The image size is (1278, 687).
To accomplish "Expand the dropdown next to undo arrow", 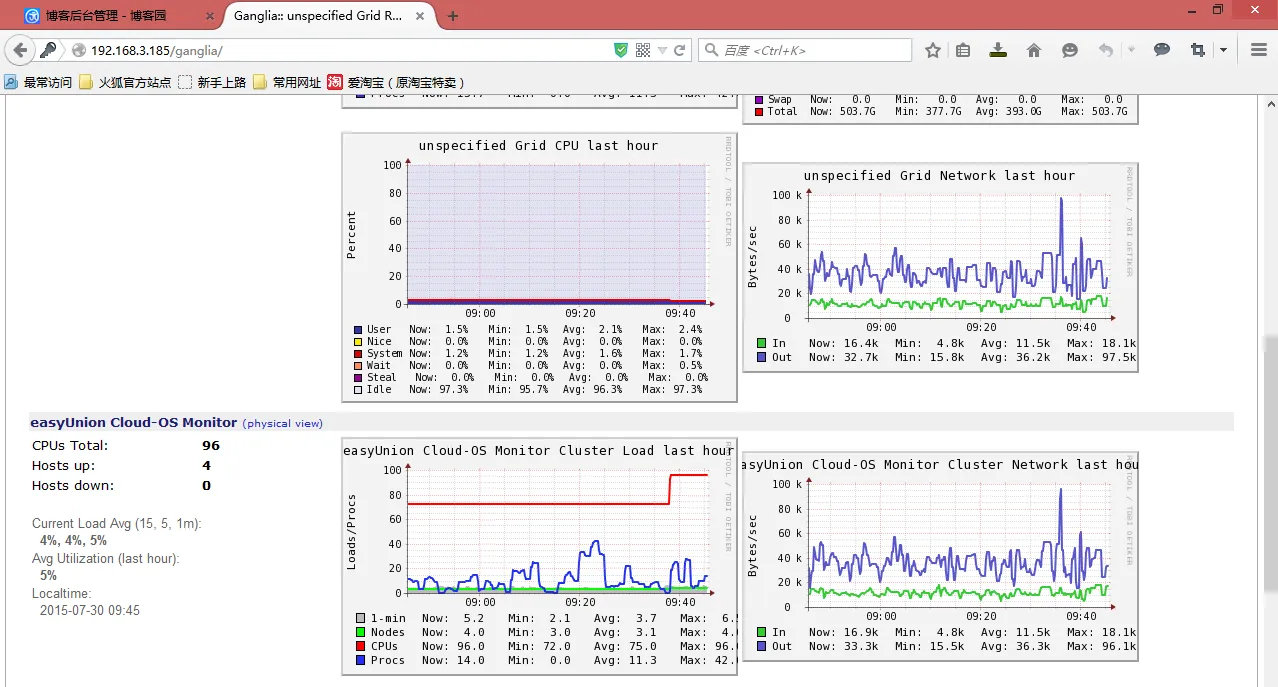I will click(x=1131, y=50).
